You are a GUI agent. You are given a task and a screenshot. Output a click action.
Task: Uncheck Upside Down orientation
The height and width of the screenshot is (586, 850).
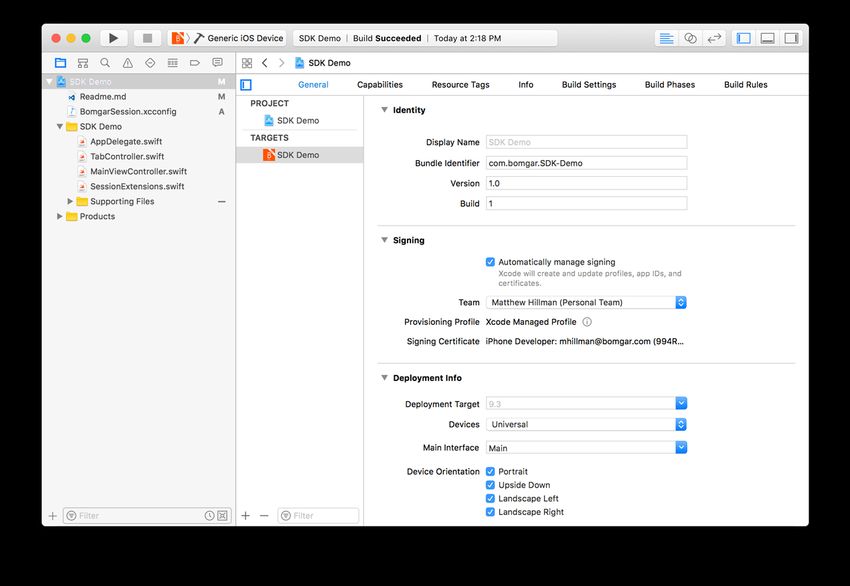click(490, 485)
